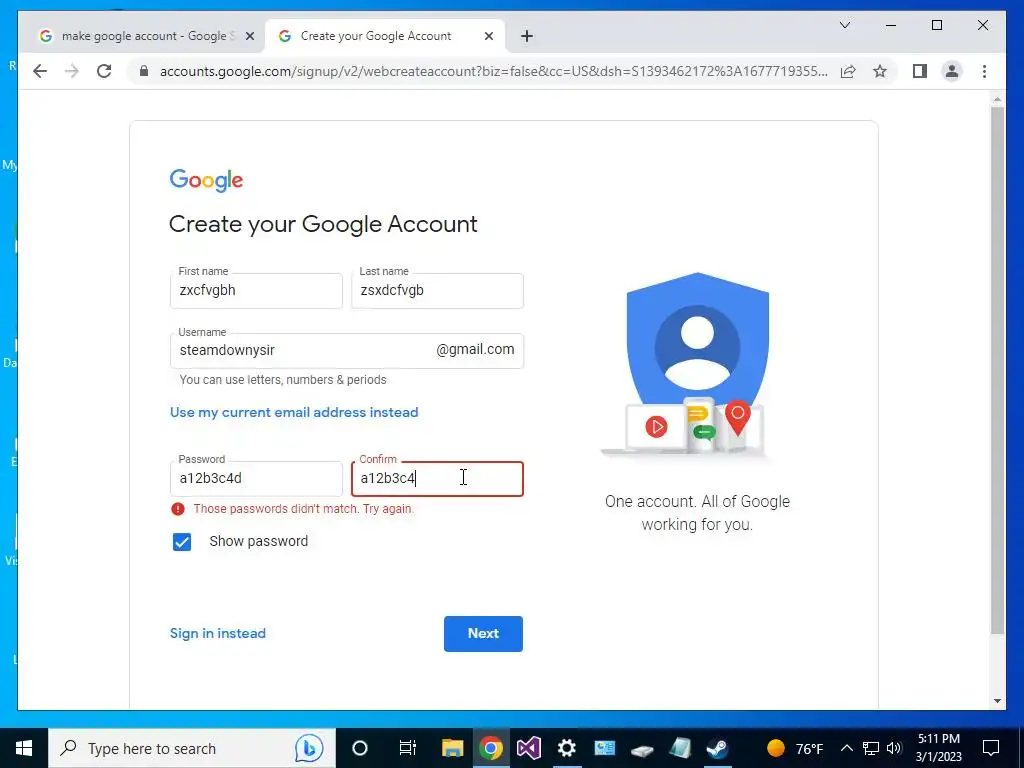Click 'Create your Google Account' heading
Screen dimensions: 1024x768
pyautogui.click(x=323, y=224)
